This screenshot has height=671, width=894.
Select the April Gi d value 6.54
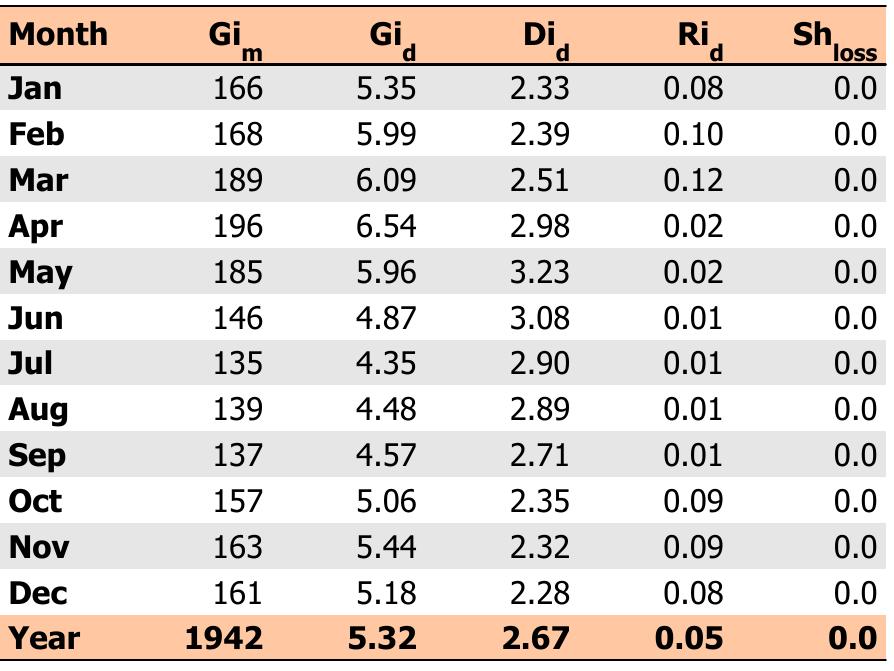[386, 226]
